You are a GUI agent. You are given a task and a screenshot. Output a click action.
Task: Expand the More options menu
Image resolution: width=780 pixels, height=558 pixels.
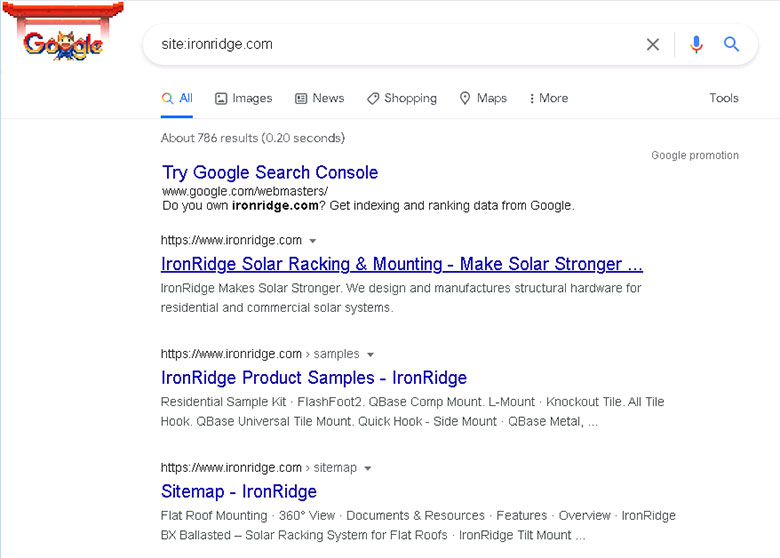pos(548,98)
